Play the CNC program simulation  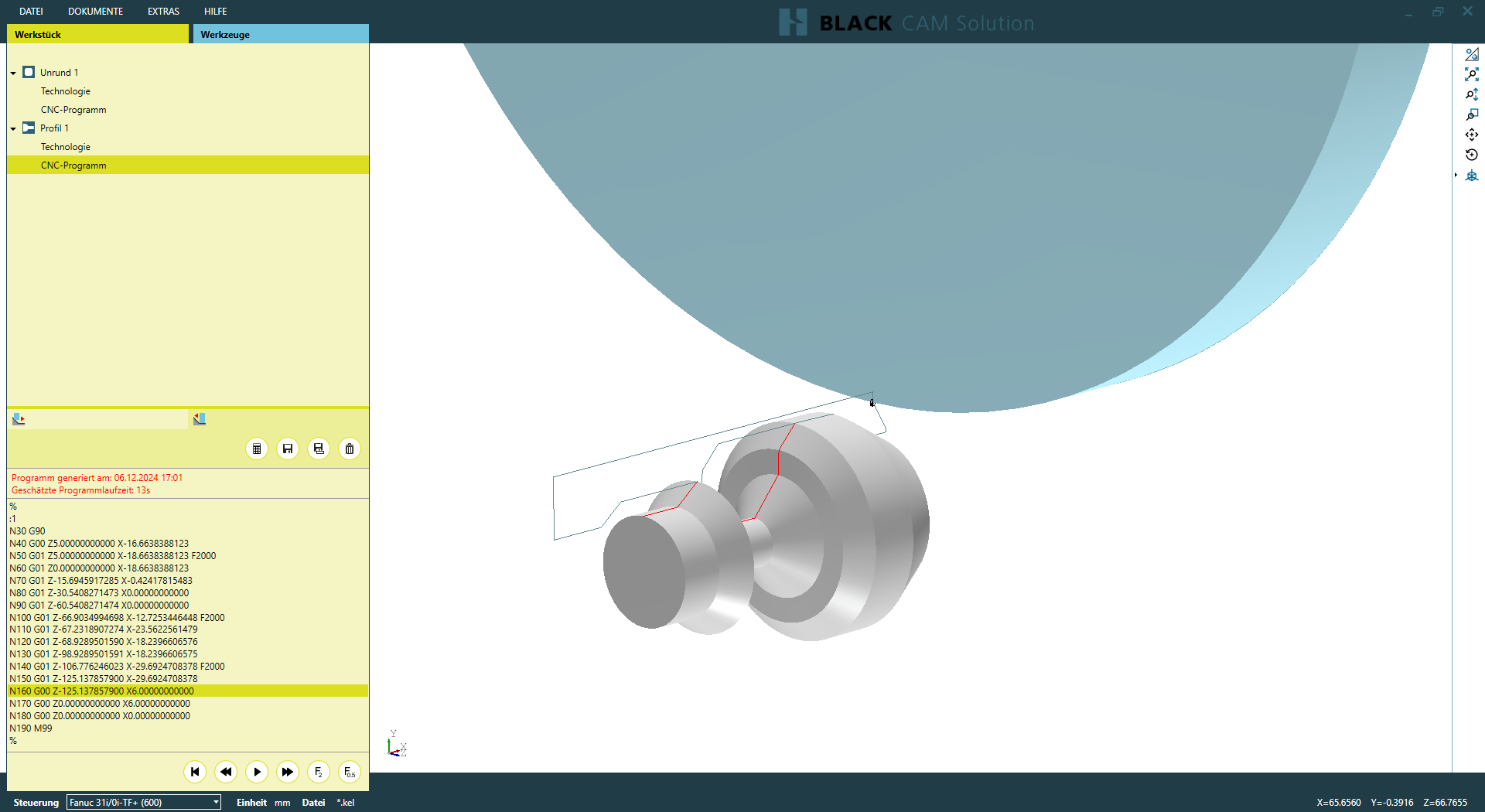257,772
